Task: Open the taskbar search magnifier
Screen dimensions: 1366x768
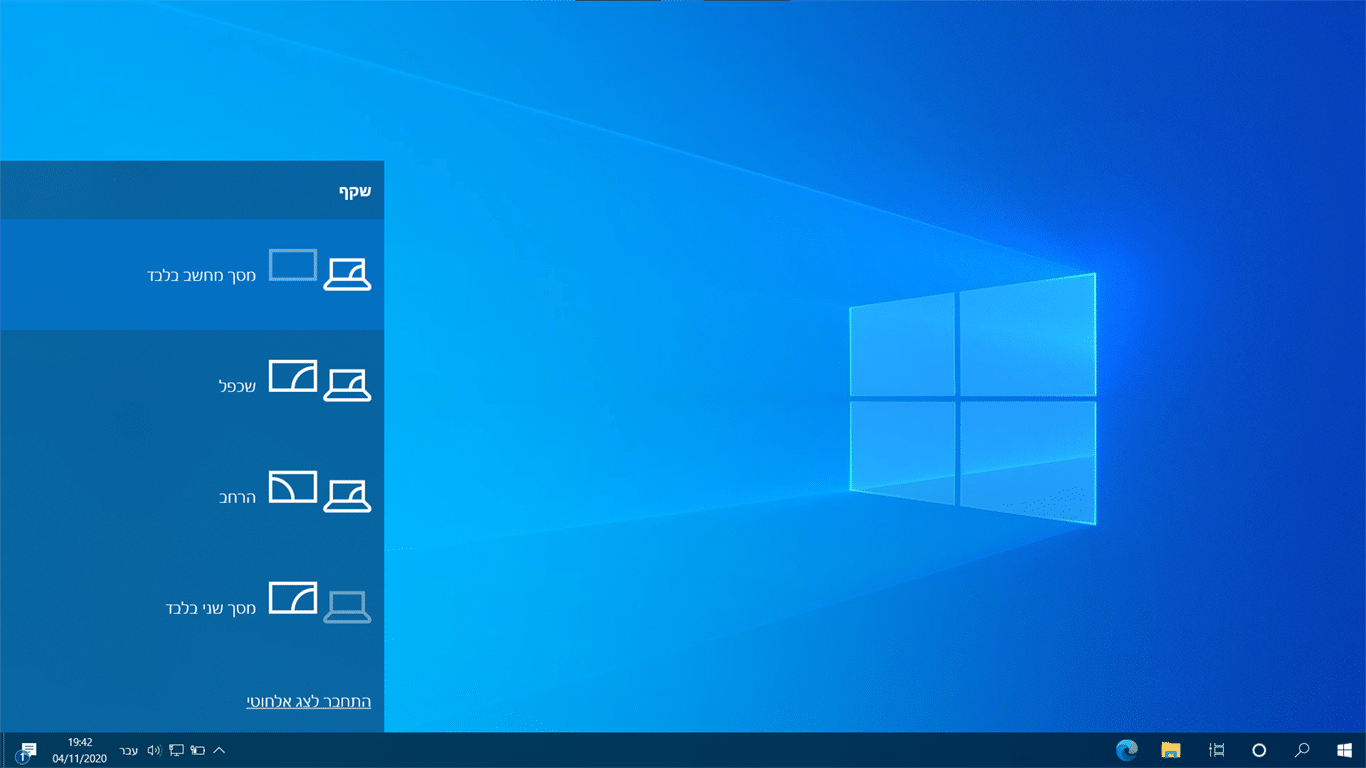Action: click(x=1302, y=750)
